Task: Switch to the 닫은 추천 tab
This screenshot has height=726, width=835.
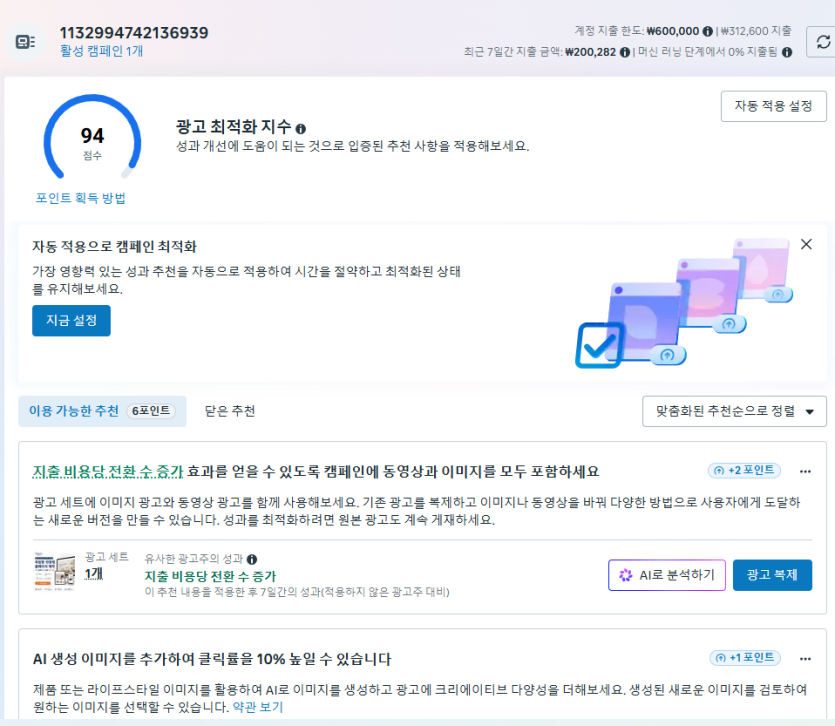Action: 230,411
